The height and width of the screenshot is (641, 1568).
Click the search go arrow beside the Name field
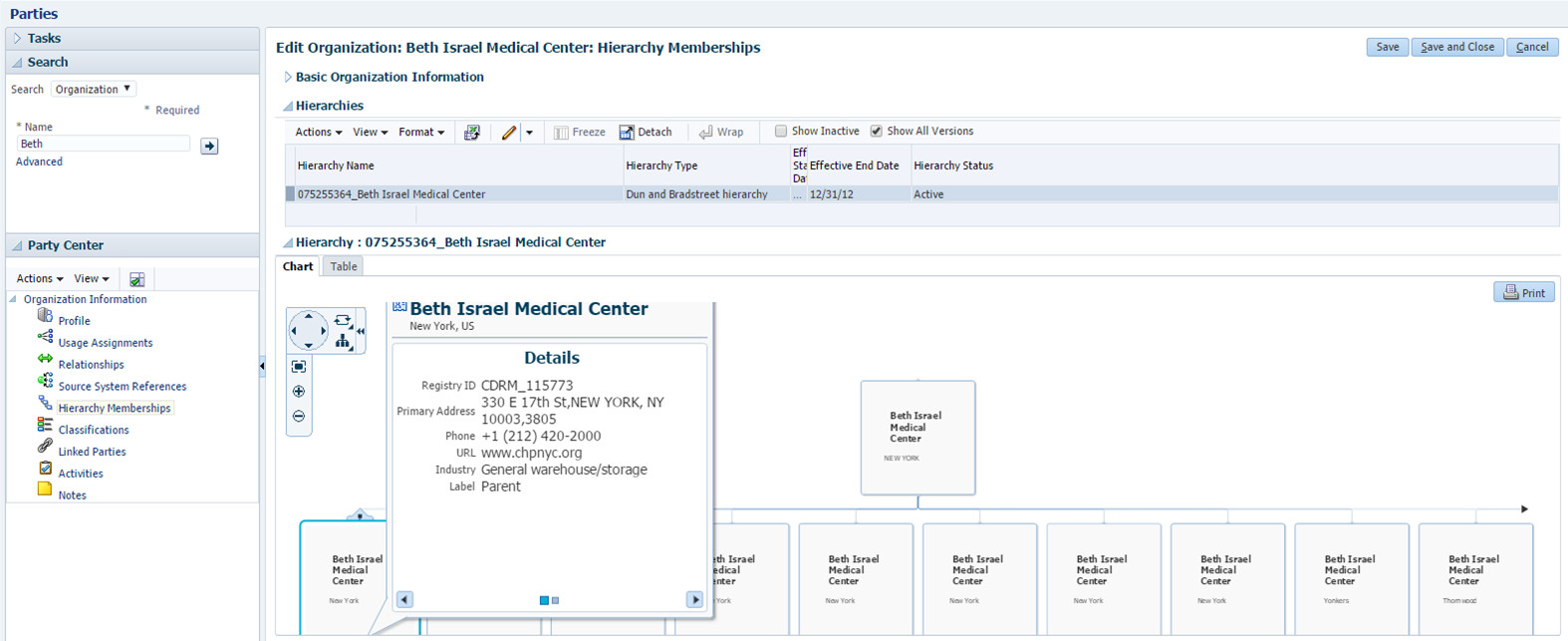tap(209, 146)
